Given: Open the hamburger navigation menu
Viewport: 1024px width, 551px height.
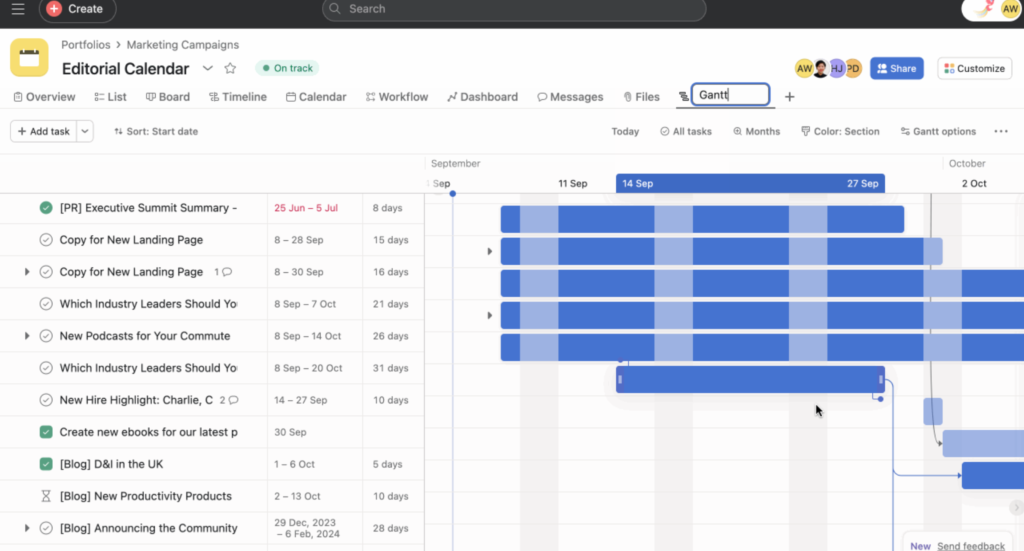Looking at the screenshot, I should [18, 9].
